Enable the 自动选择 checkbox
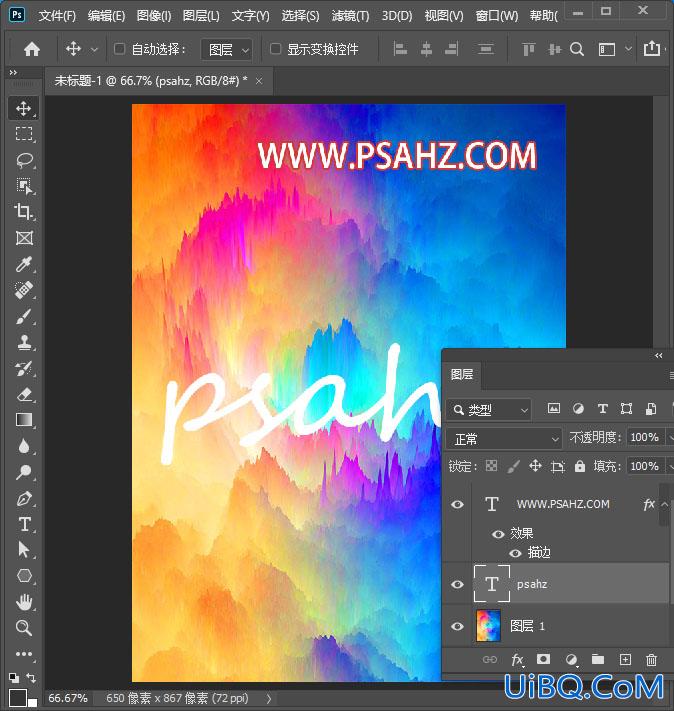Viewport: 674px width, 711px height. (x=119, y=49)
